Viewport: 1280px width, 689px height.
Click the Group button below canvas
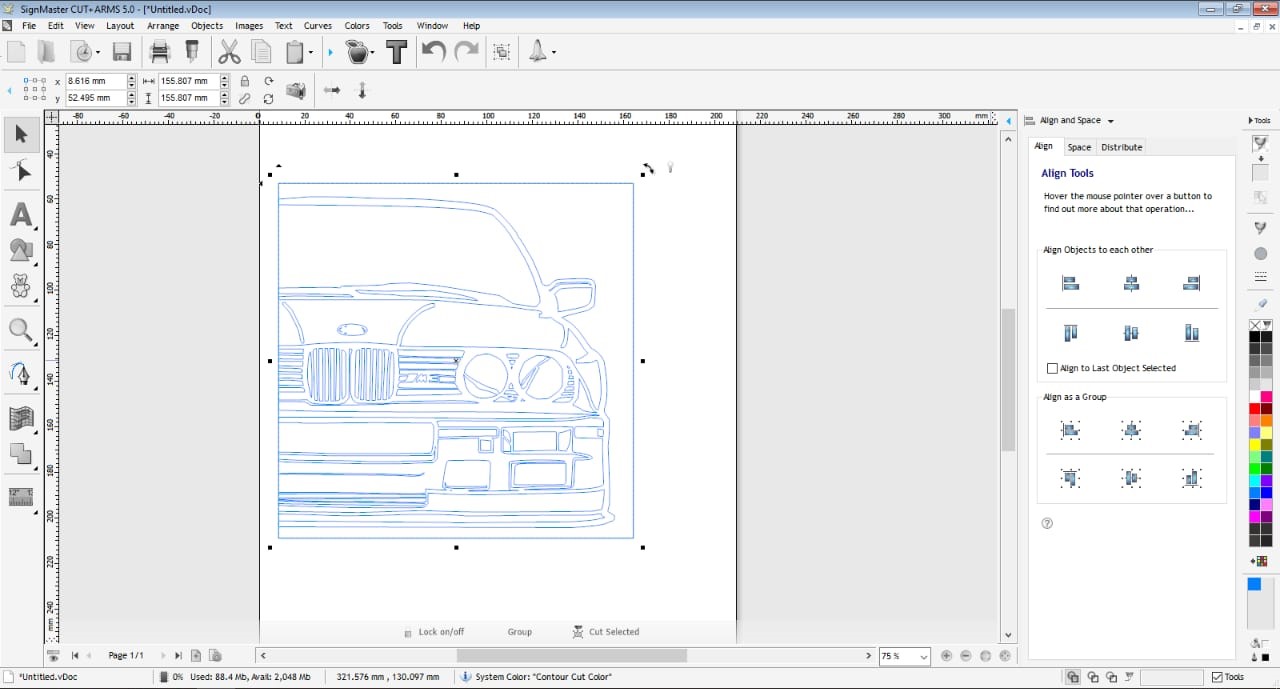pos(519,632)
